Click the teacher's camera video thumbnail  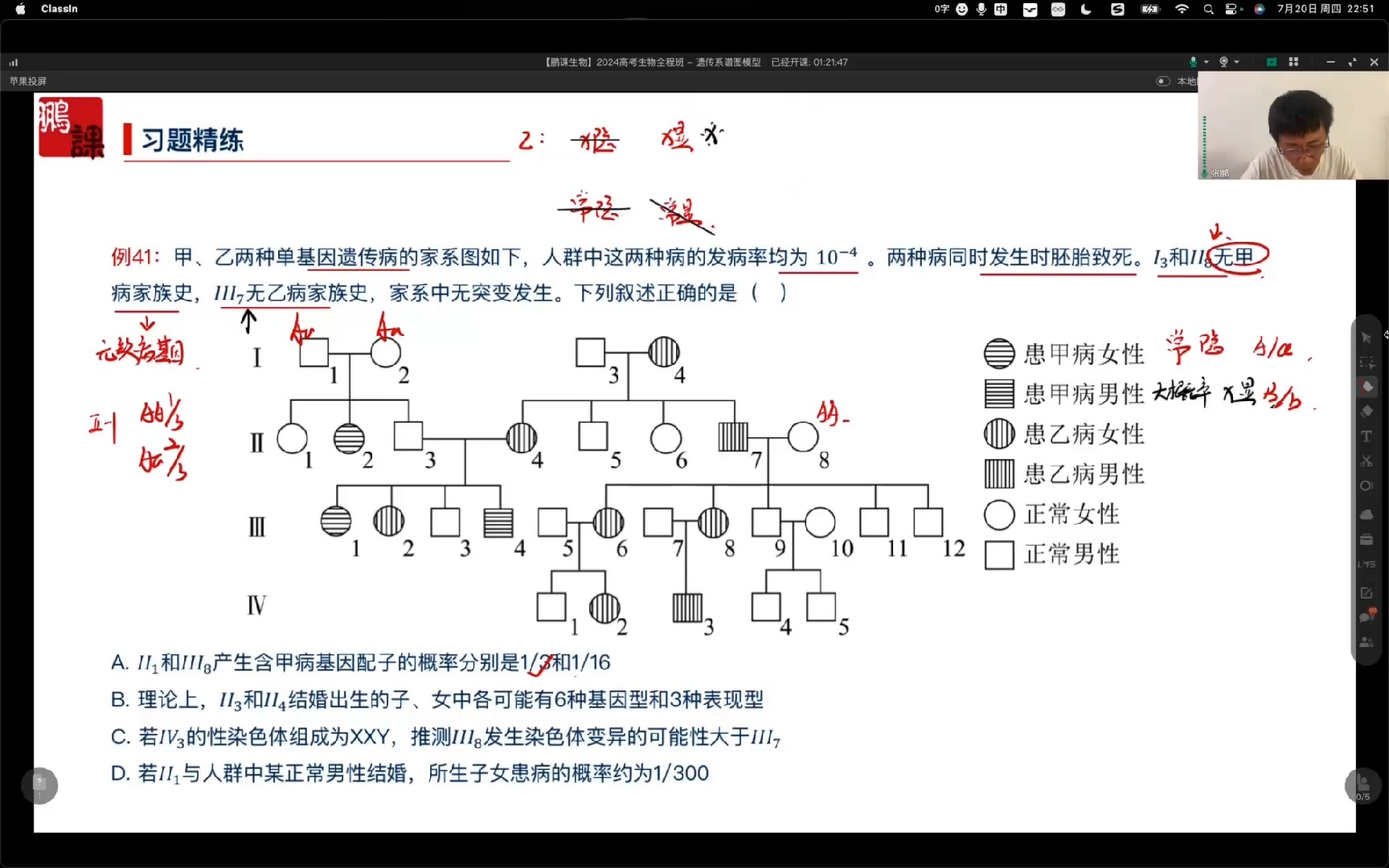[1293, 125]
